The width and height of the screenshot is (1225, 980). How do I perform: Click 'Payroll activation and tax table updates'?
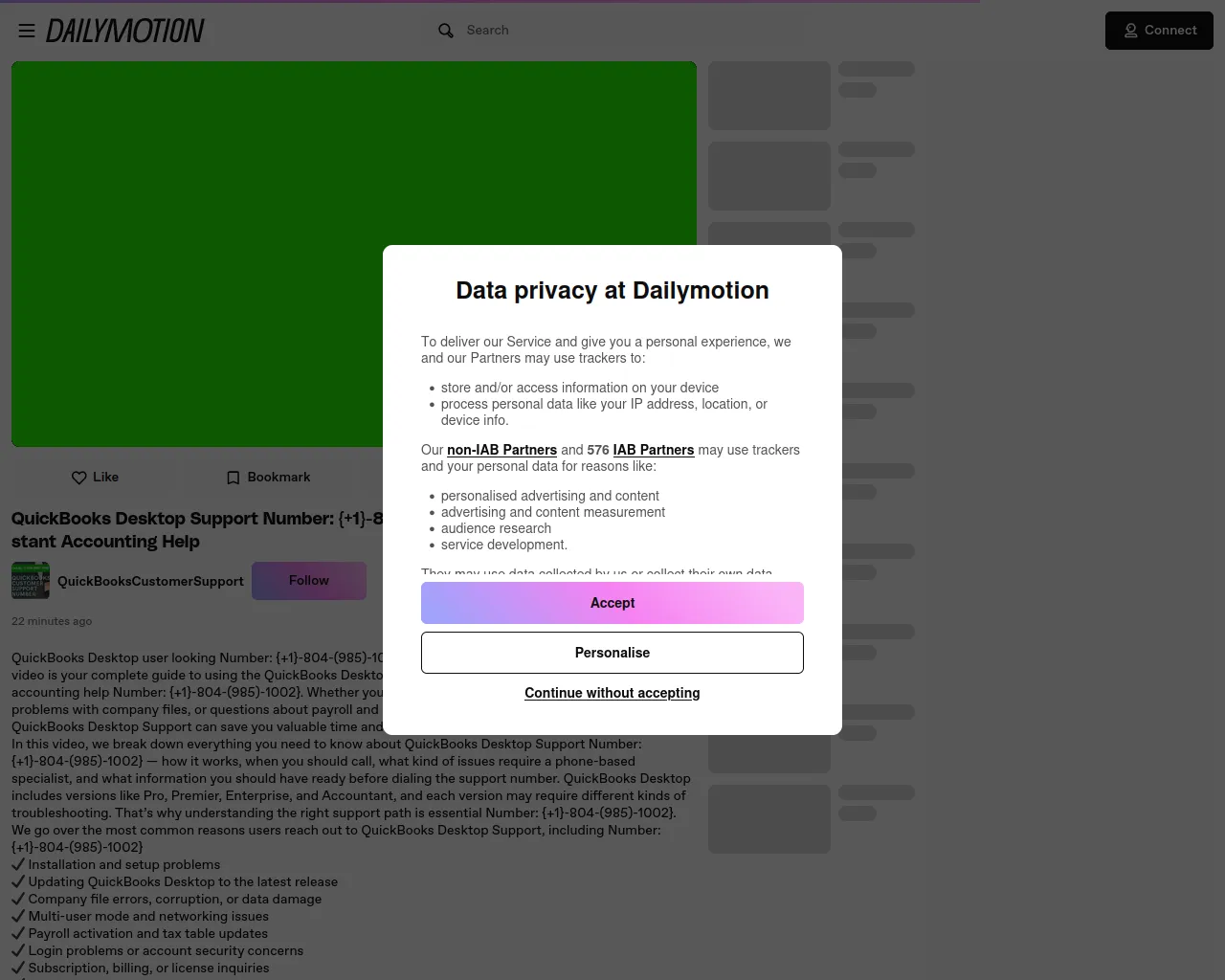(140, 934)
